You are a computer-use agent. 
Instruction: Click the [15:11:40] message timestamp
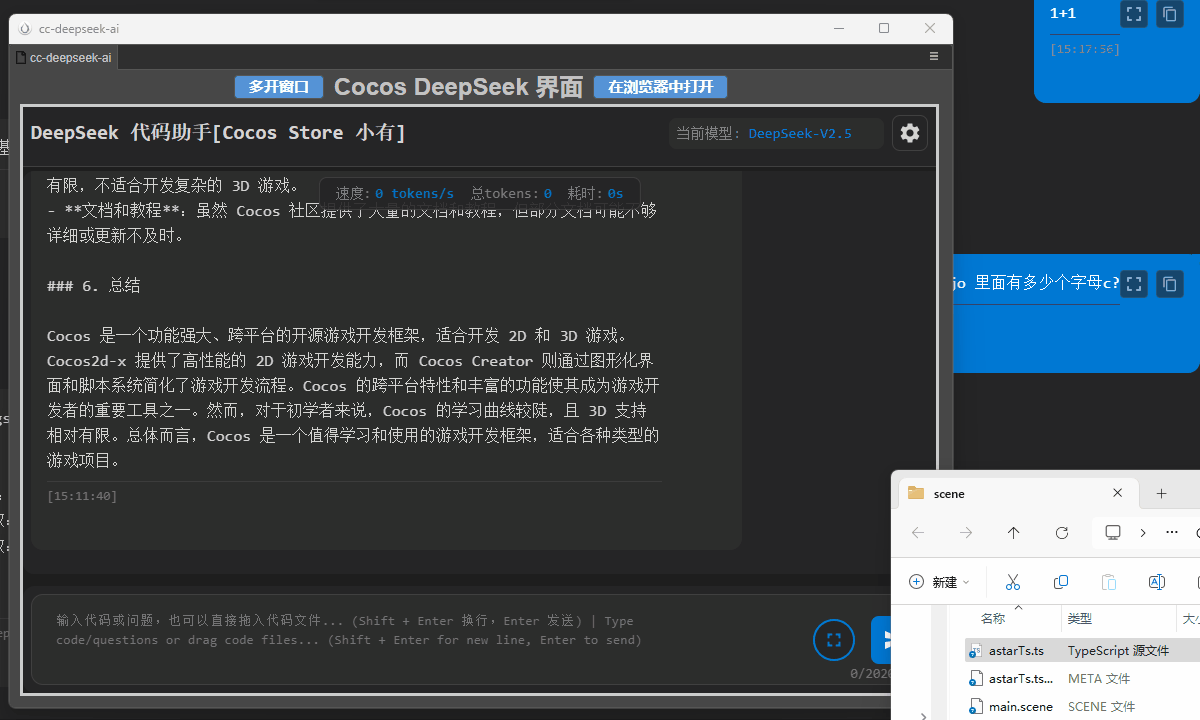82,496
